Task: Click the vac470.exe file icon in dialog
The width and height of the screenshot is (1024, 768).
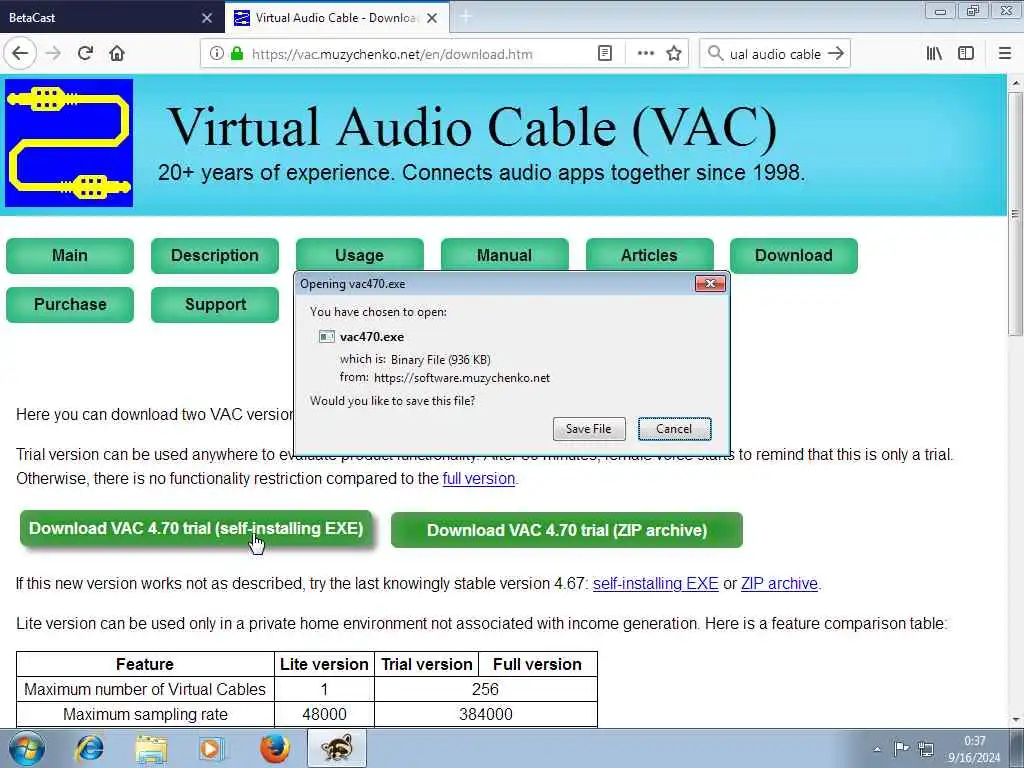Action: (x=327, y=337)
